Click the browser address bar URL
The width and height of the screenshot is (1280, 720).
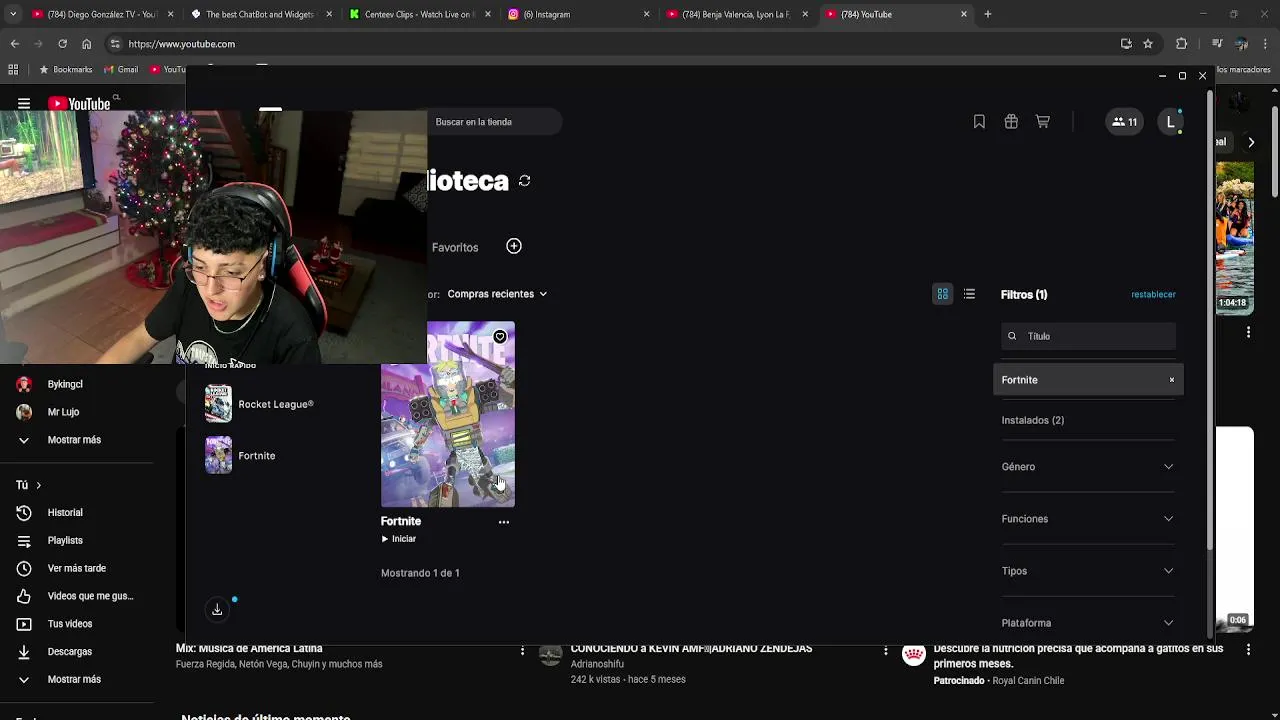pyautogui.click(x=182, y=44)
